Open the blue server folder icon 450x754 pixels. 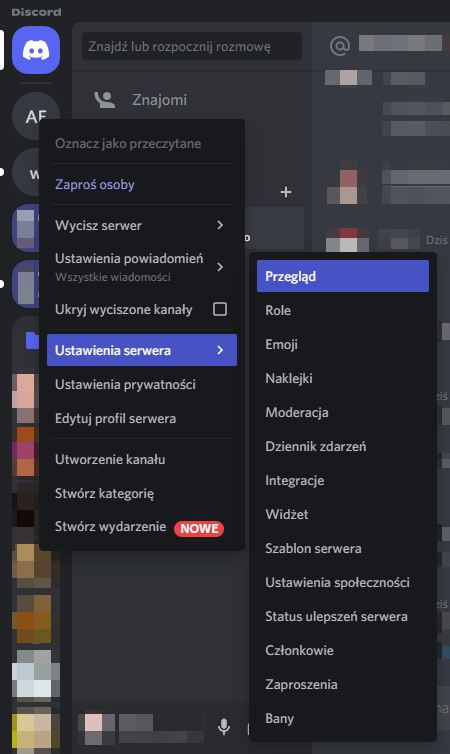32,340
